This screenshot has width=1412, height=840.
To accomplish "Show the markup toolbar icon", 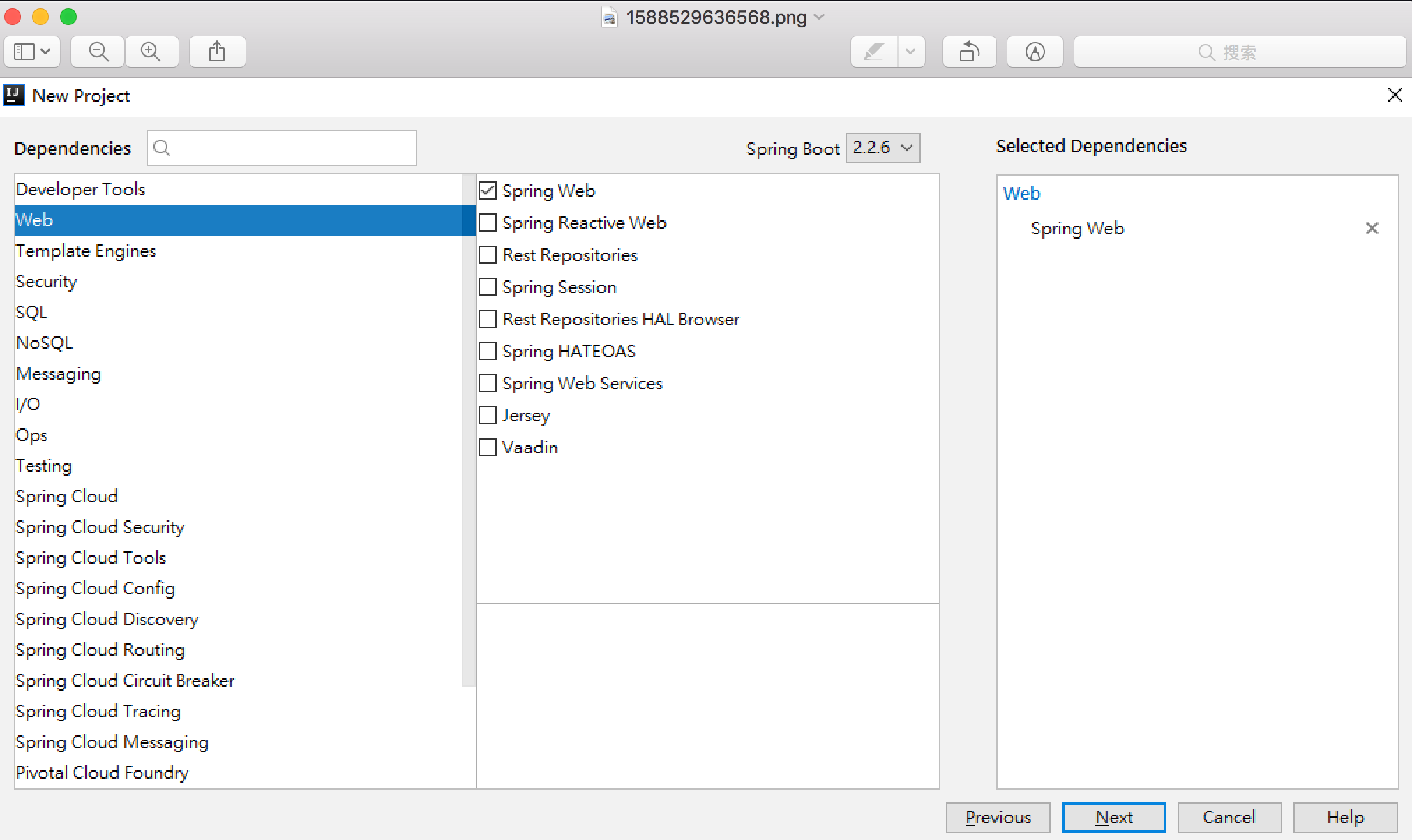I will (x=1035, y=52).
